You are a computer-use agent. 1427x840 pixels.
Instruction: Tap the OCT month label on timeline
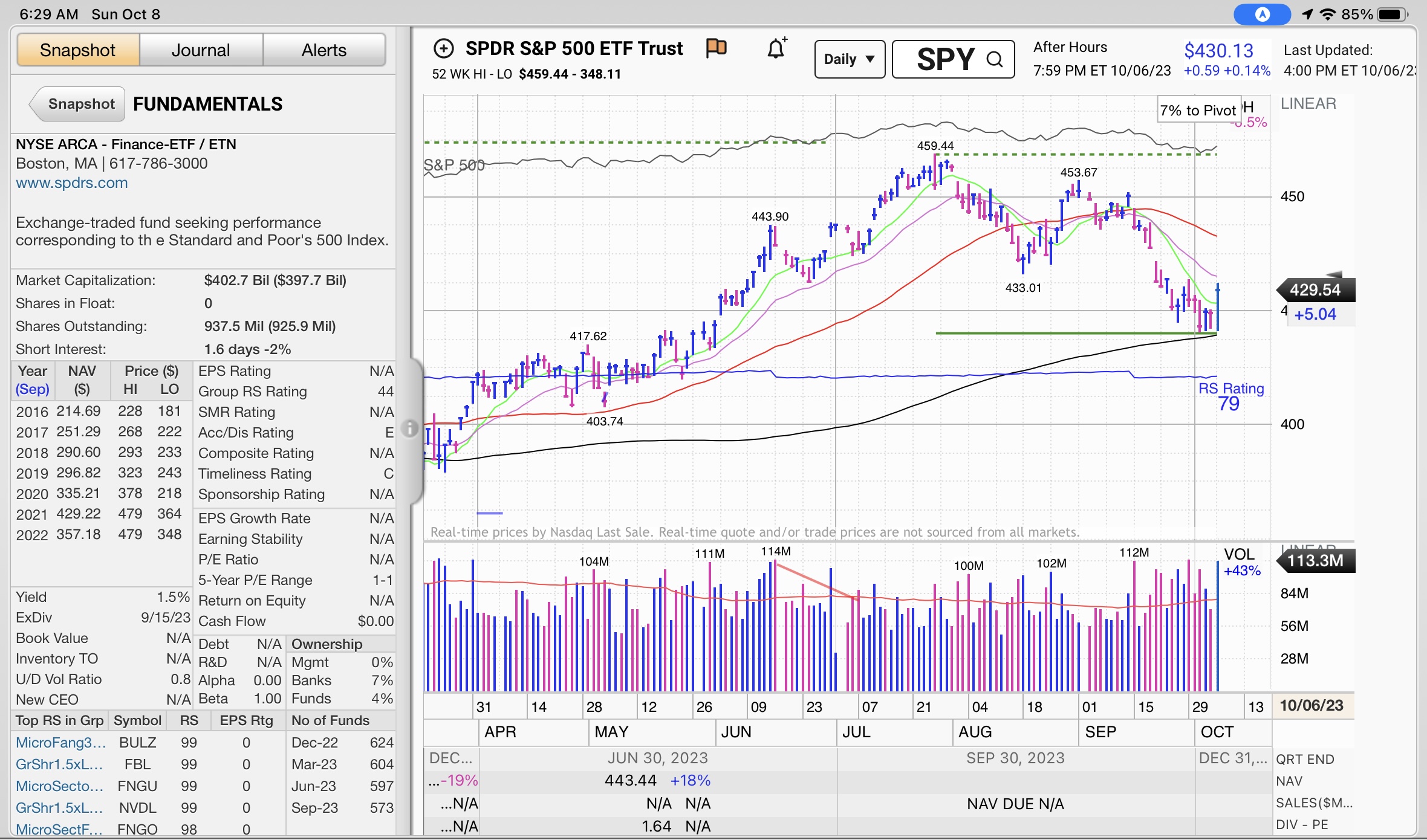(x=1217, y=732)
